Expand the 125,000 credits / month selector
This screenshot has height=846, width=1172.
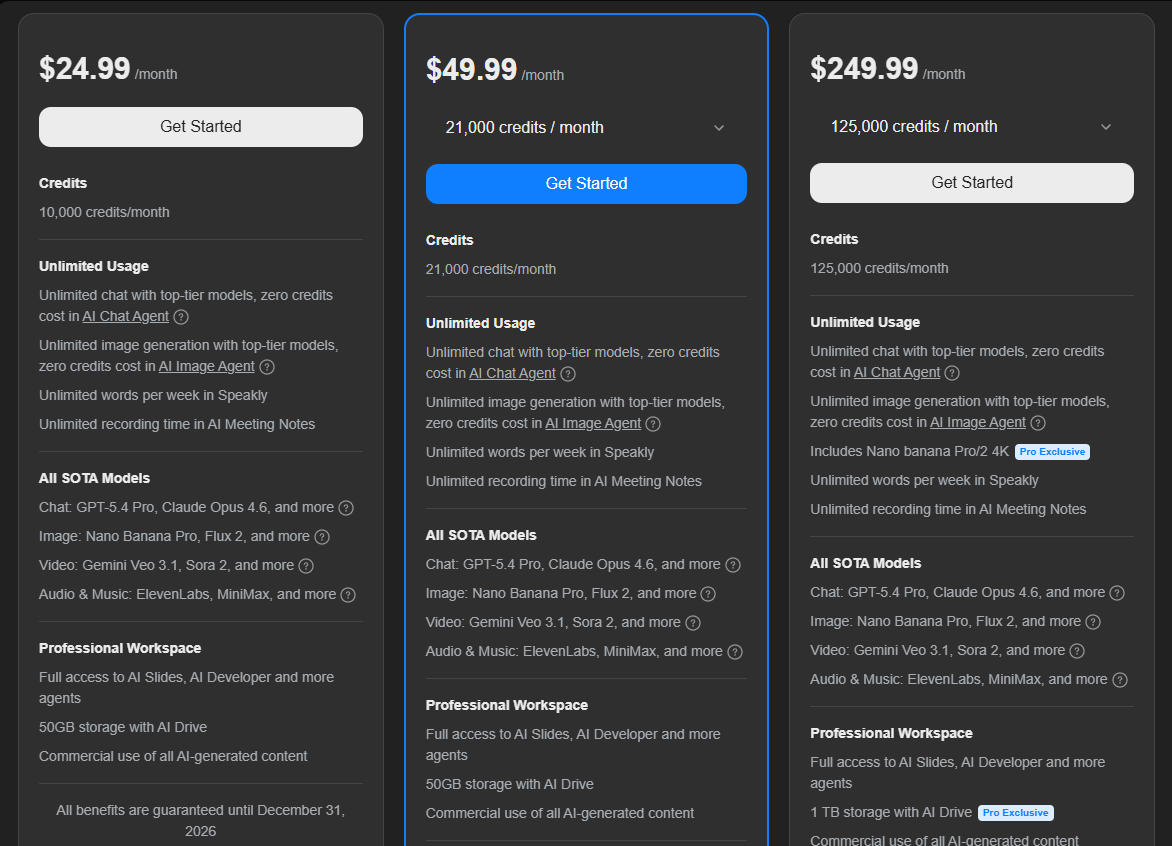point(971,127)
